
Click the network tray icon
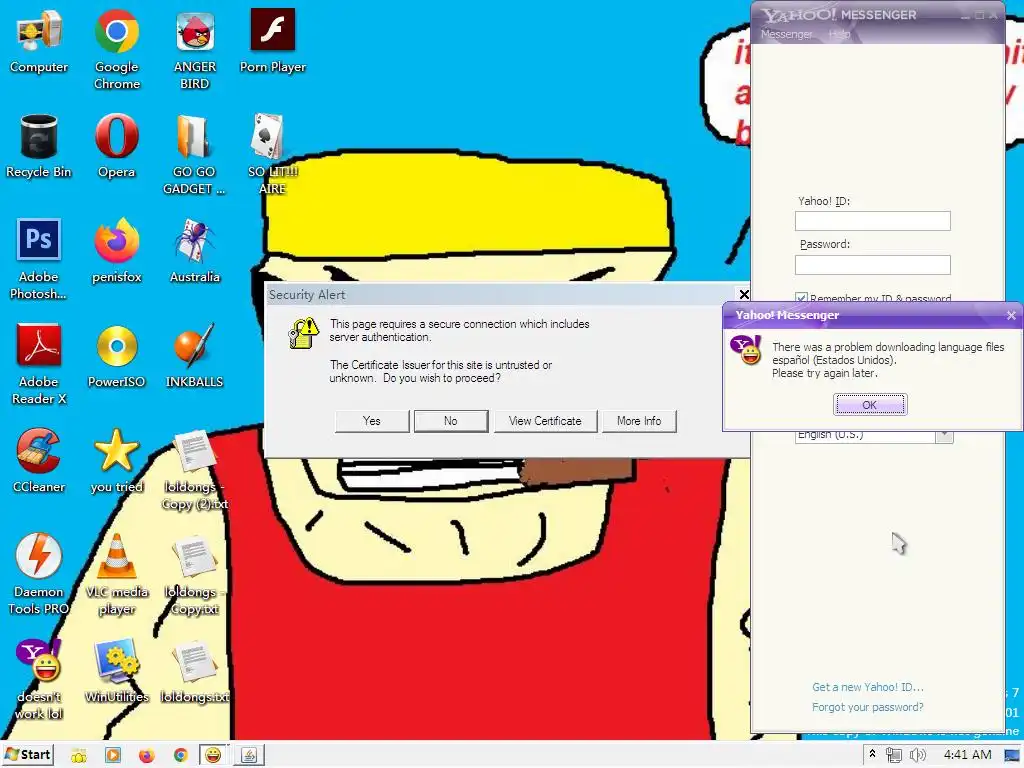click(x=893, y=756)
